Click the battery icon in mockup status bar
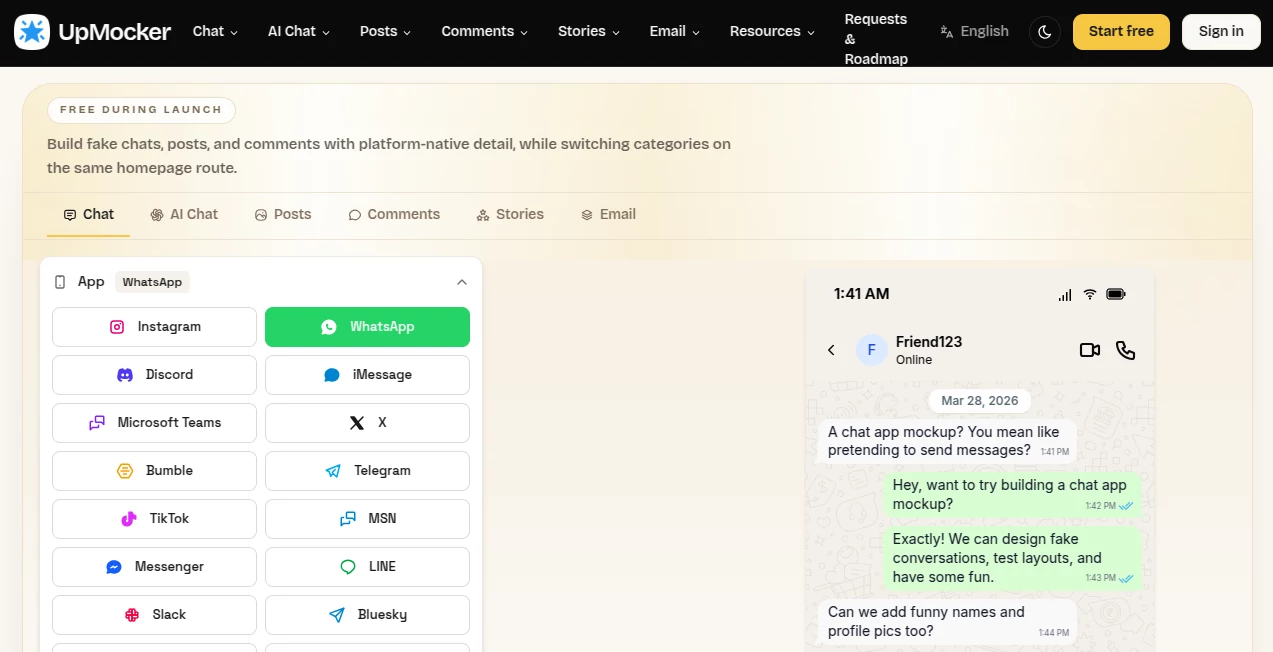 (x=1116, y=294)
